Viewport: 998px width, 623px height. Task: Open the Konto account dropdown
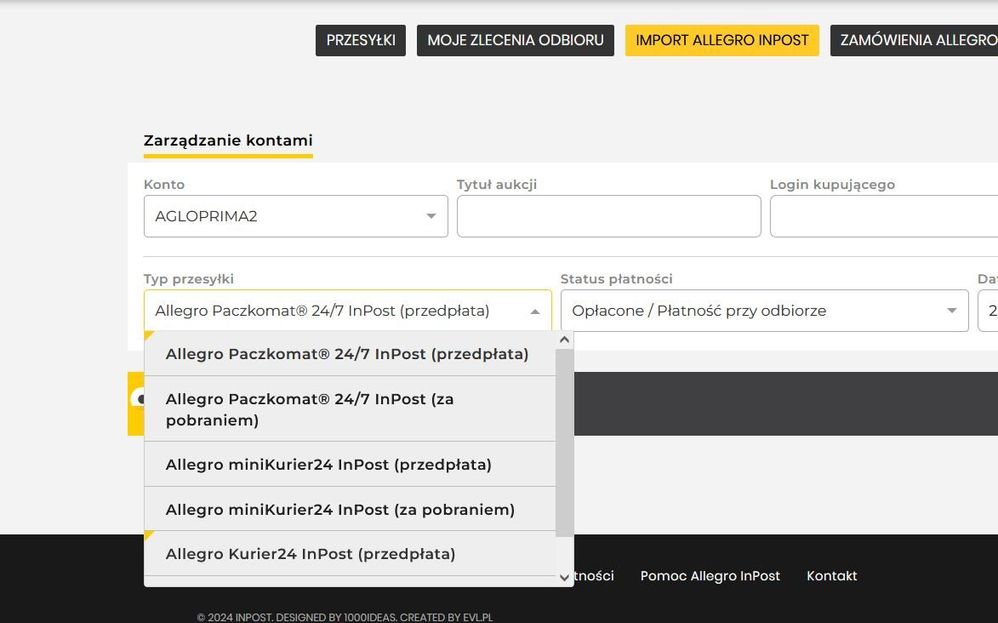[295, 215]
